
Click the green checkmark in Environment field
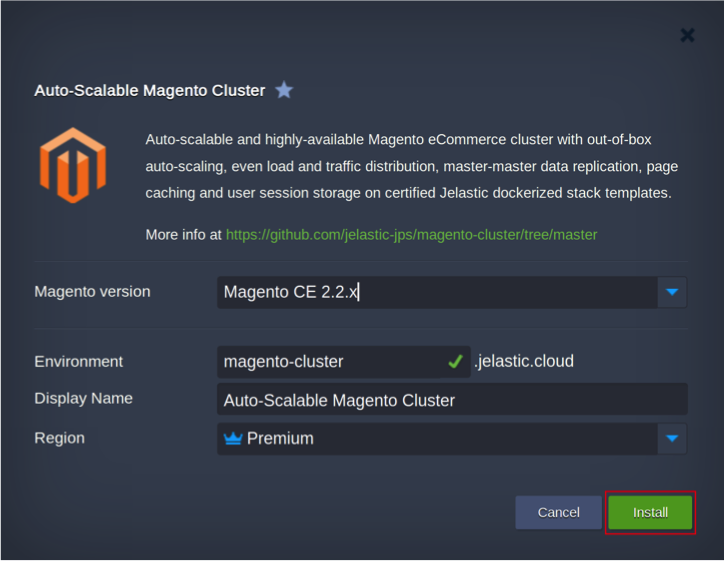455,362
